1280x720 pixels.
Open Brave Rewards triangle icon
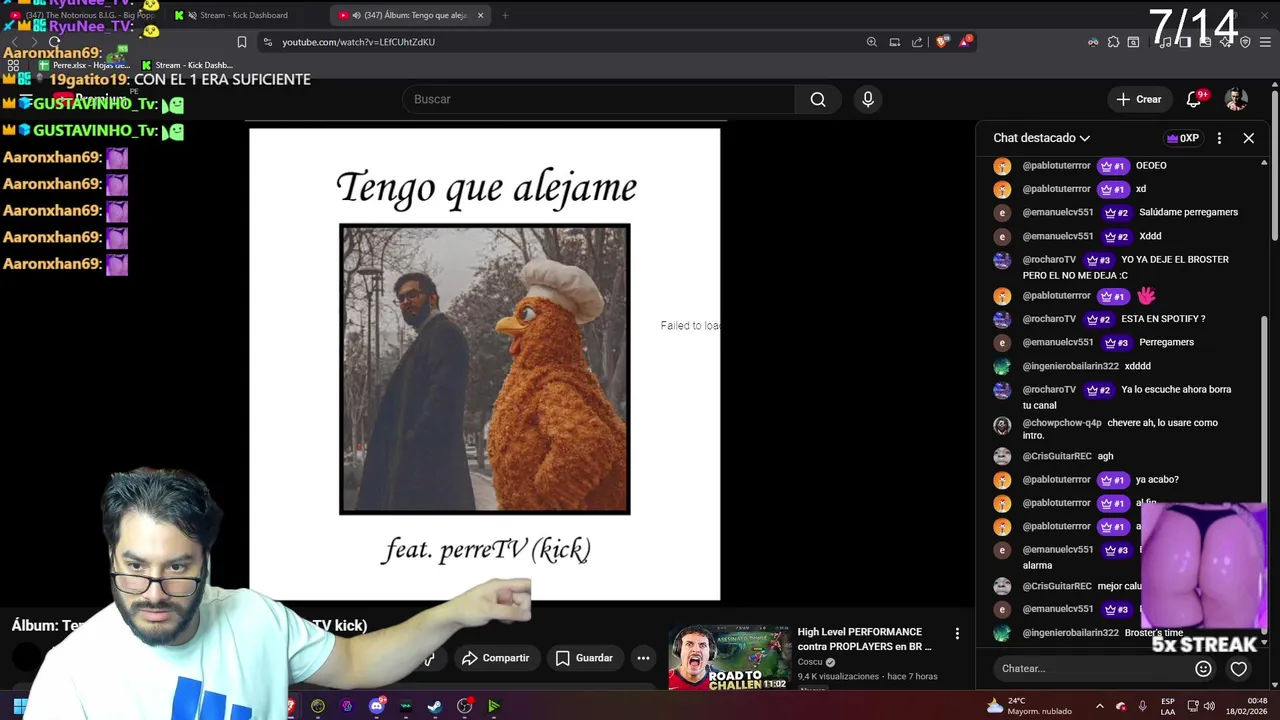965,42
